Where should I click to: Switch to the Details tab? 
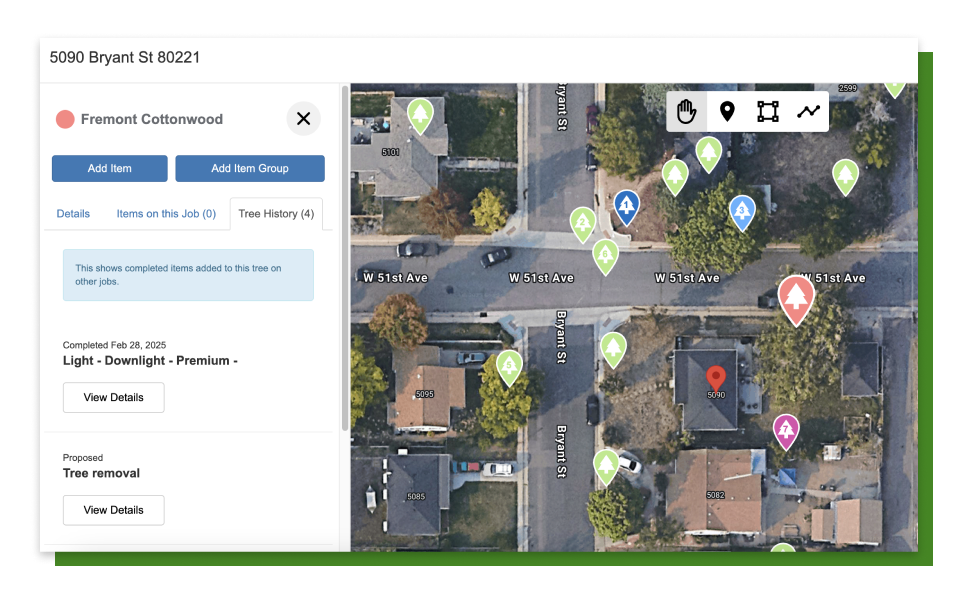click(x=73, y=213)
